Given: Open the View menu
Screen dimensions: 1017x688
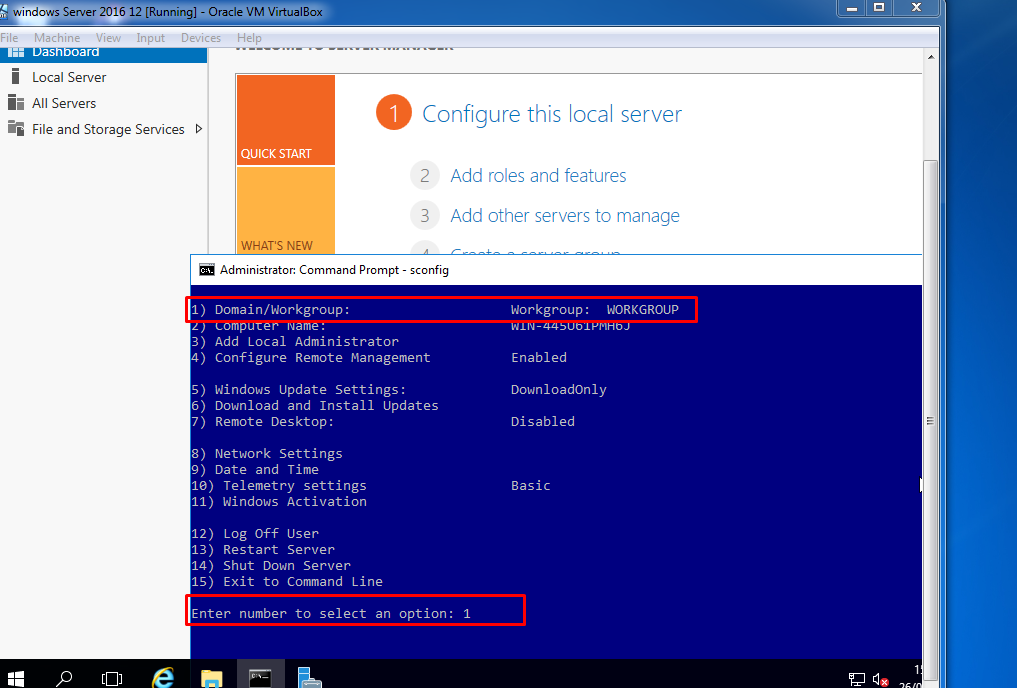Looking at the screenshot, I should click(x=108, y=38).
